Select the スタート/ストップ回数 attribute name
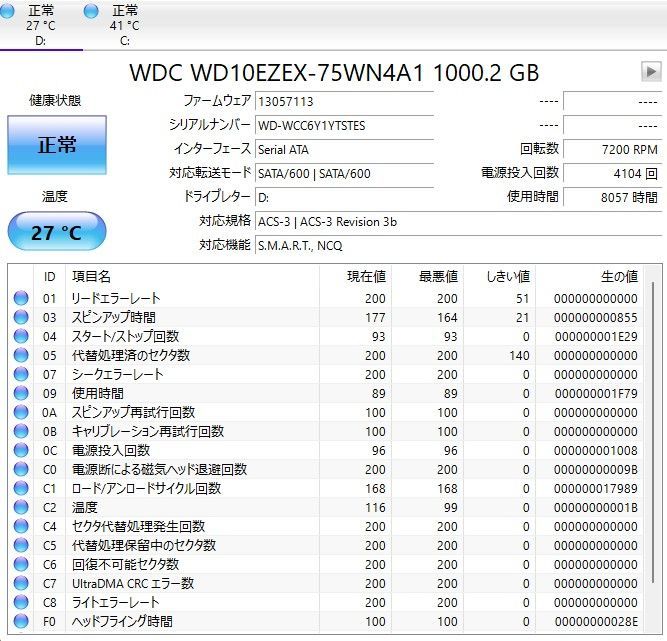 pos(125,336)
